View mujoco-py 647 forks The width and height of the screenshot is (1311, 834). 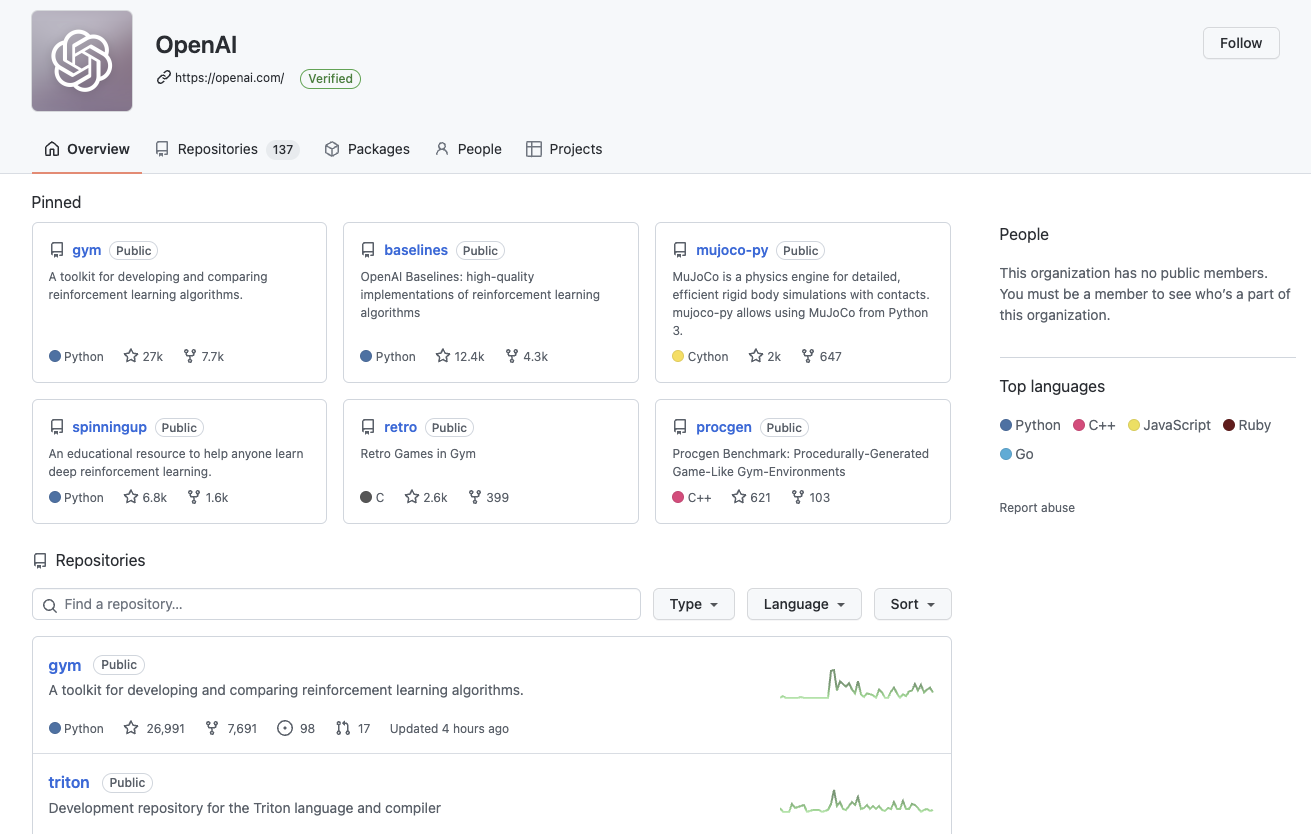[x=821, y=356]
